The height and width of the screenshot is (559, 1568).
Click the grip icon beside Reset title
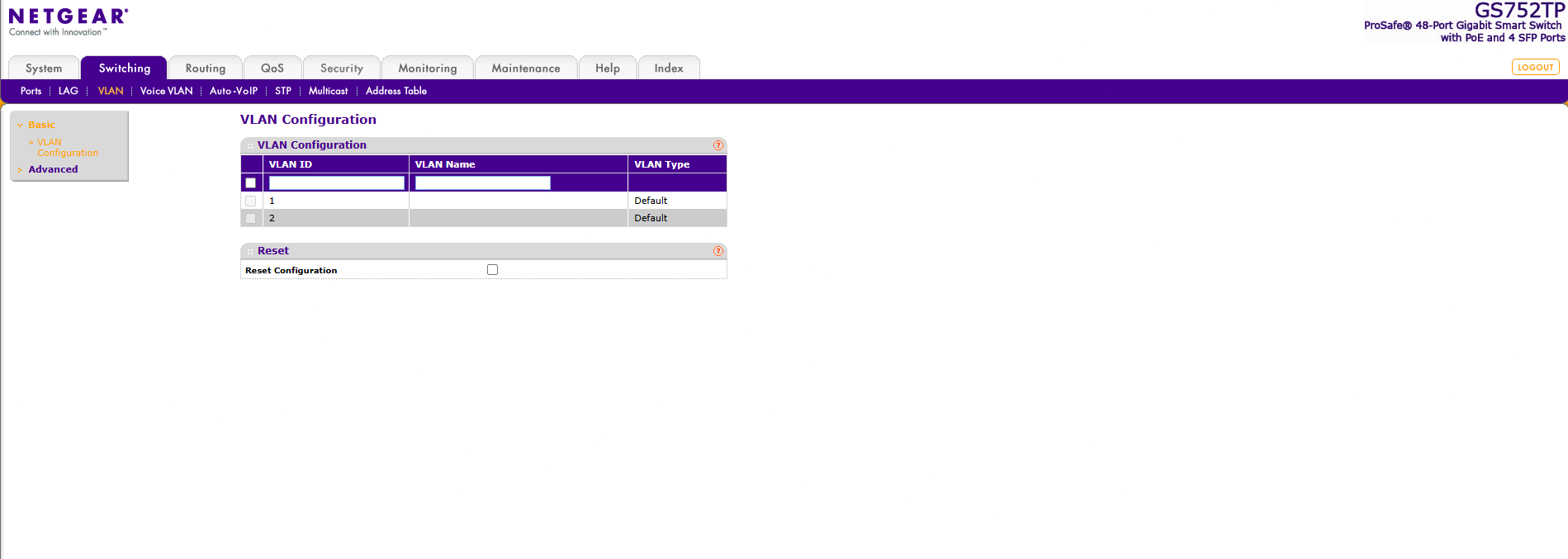(249, 251)
